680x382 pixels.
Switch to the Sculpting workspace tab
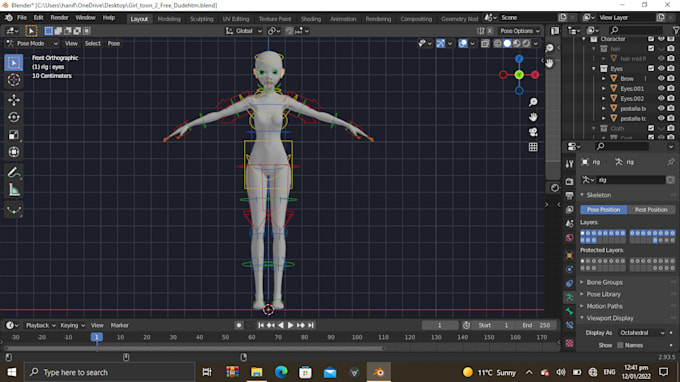coord(201,19)
